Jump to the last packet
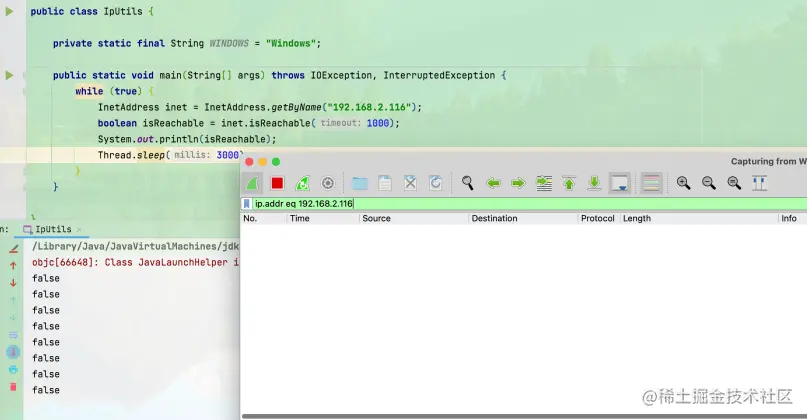807x420 pixels. click(594, 183)
